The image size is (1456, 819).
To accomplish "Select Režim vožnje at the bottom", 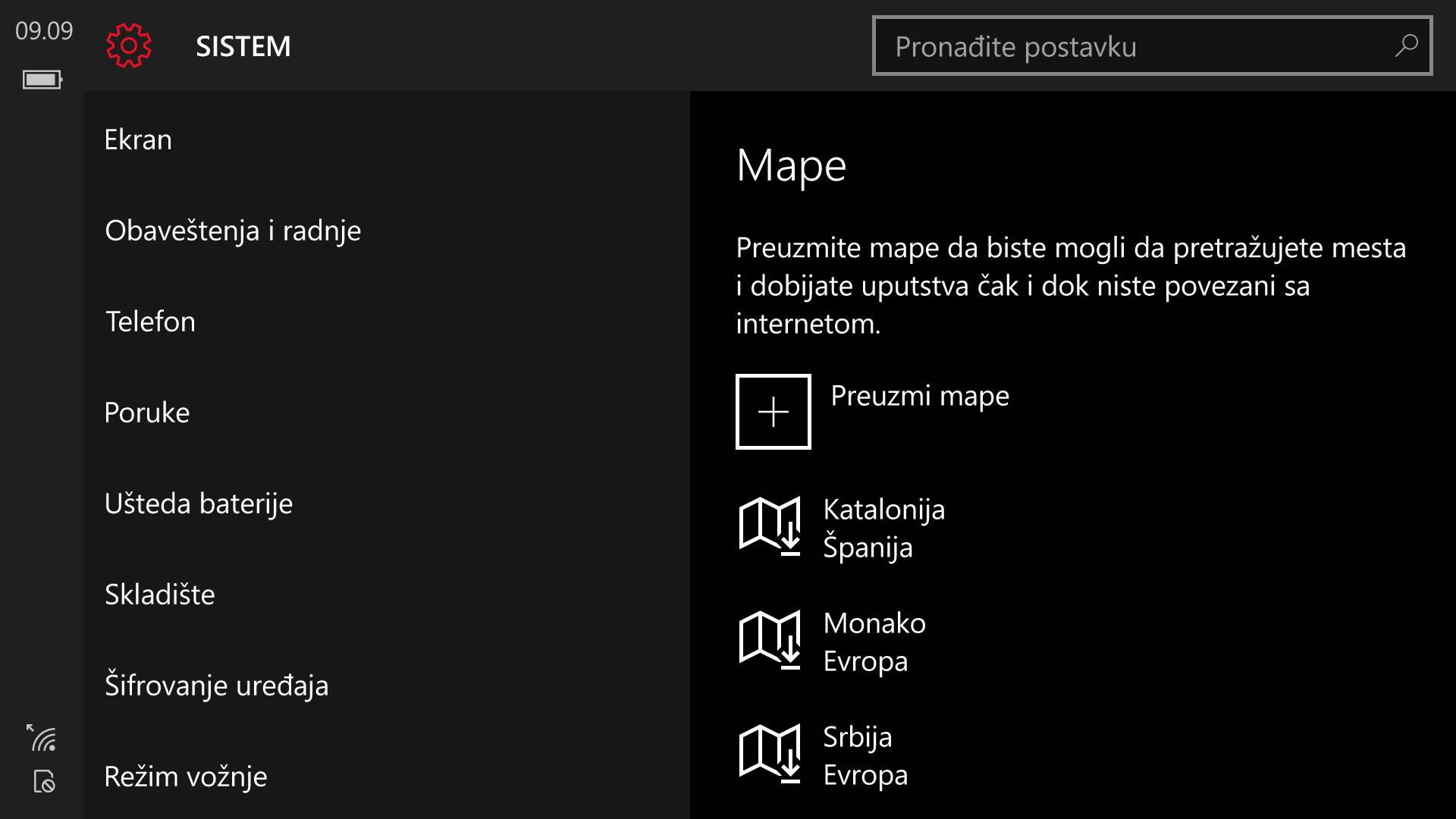I will 185,776.
